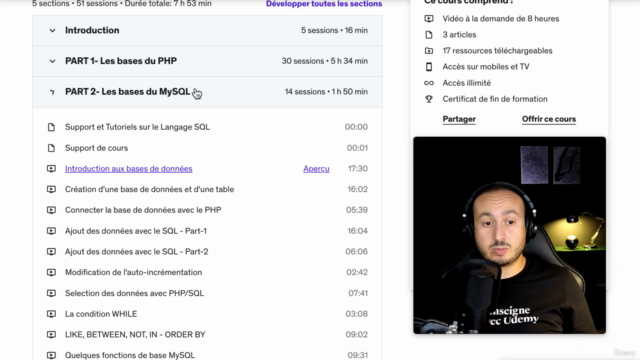Click Accès sur mobiles et TV text
The width and height of the screenshot is (640, 360).
click(486, 67)
